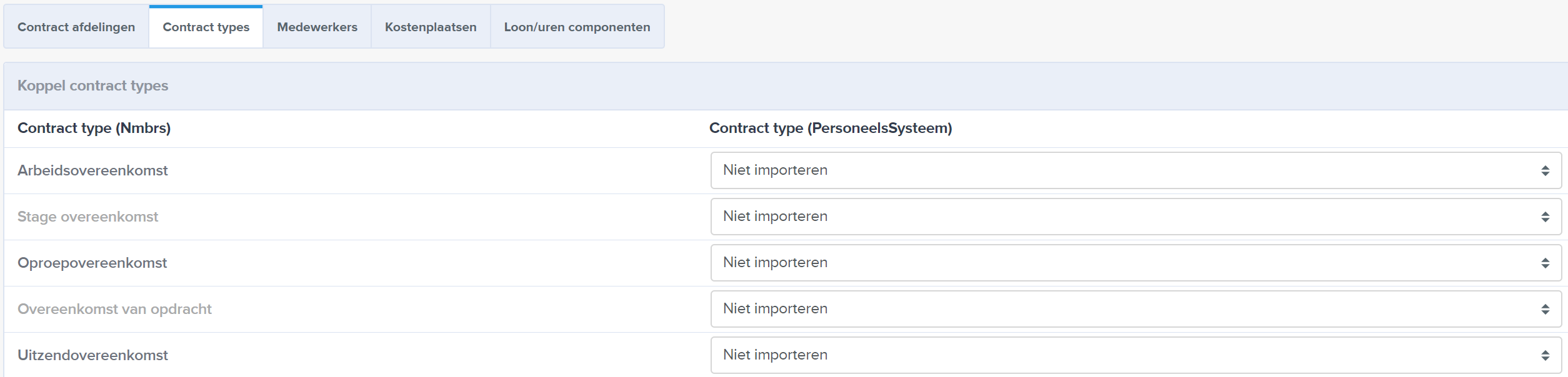Open the Medewerkers tab

[x=317, y=27]
